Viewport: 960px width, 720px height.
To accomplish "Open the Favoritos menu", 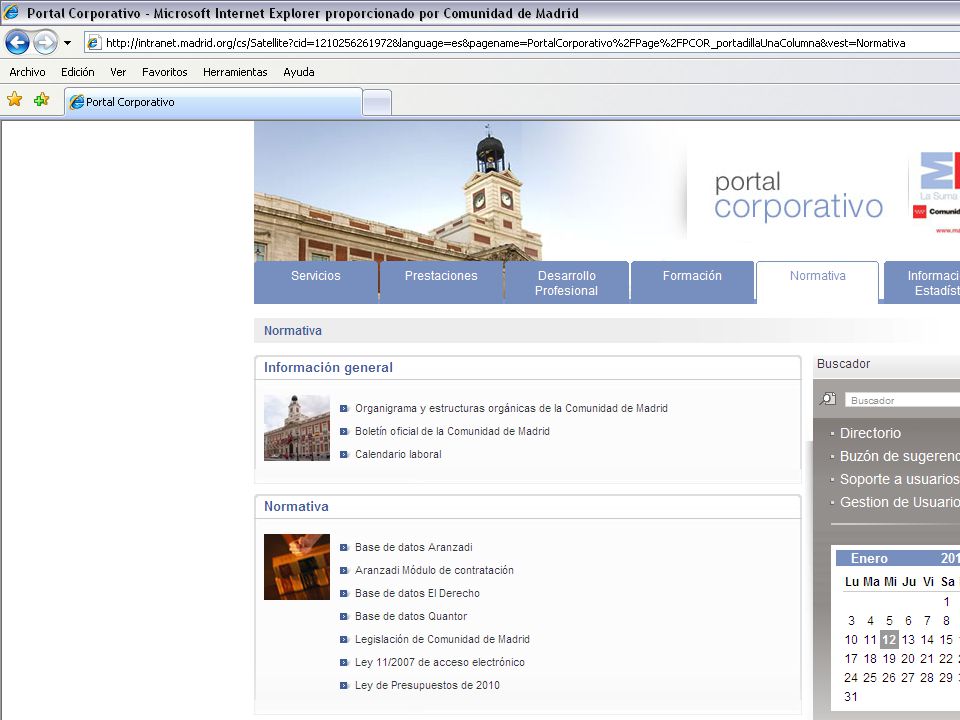I will pyautogui.click(x=165, y=72).
